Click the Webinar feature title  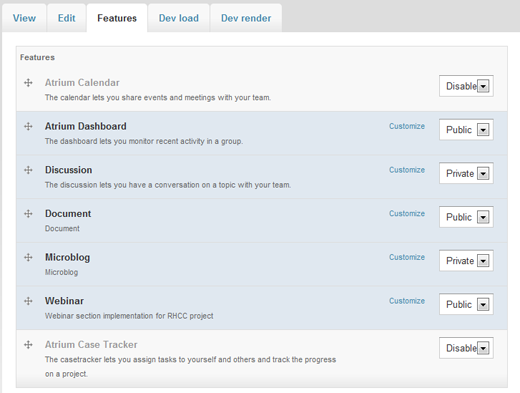pos(64,301)
